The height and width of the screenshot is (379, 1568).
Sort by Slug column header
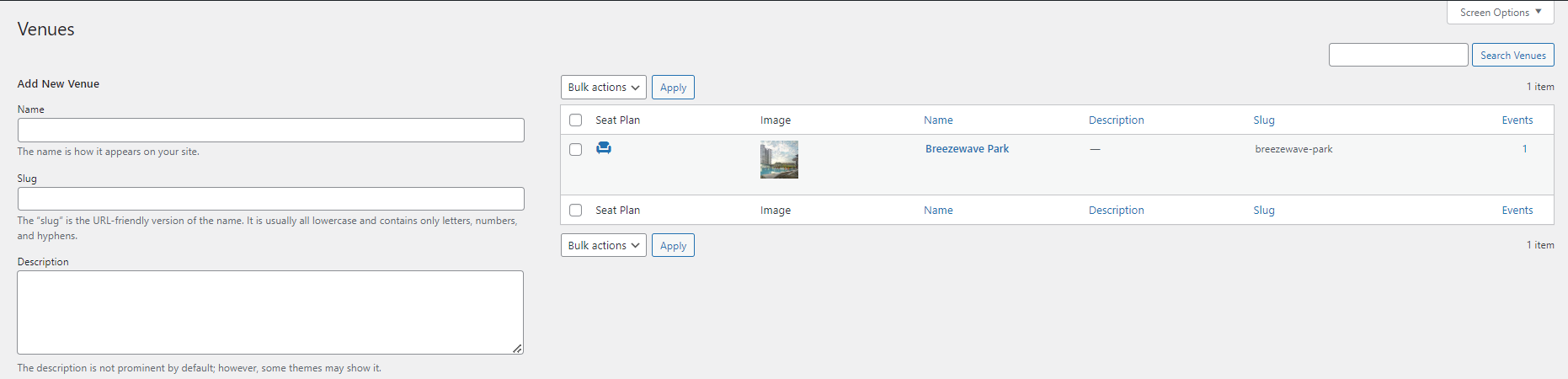[1263, 120]
